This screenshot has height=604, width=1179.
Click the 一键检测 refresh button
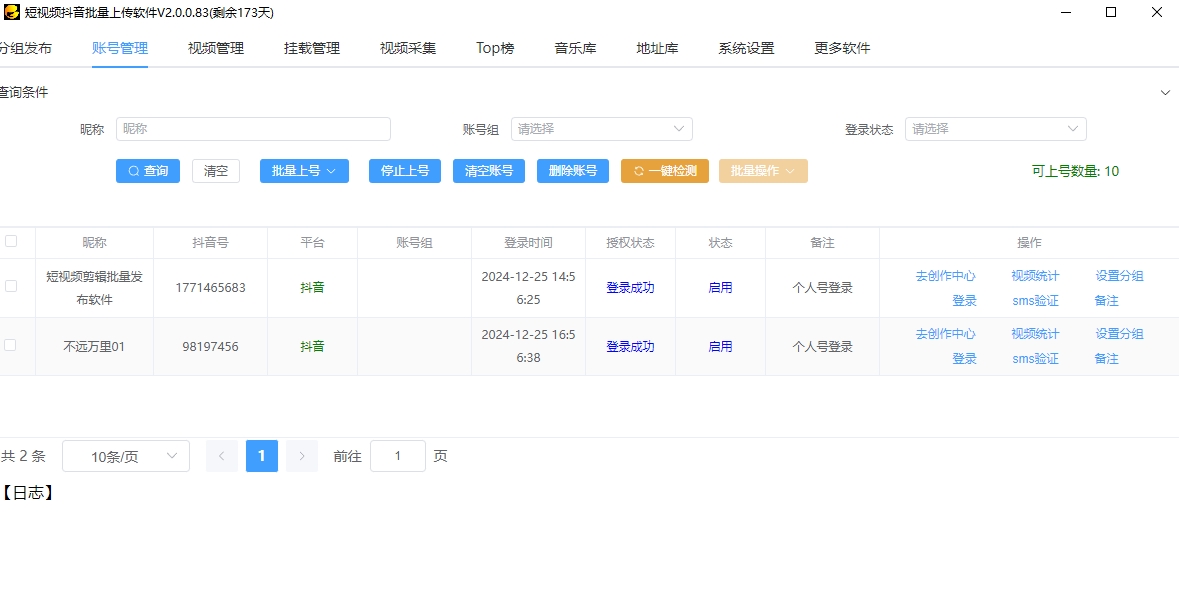[x=664, y=171]
